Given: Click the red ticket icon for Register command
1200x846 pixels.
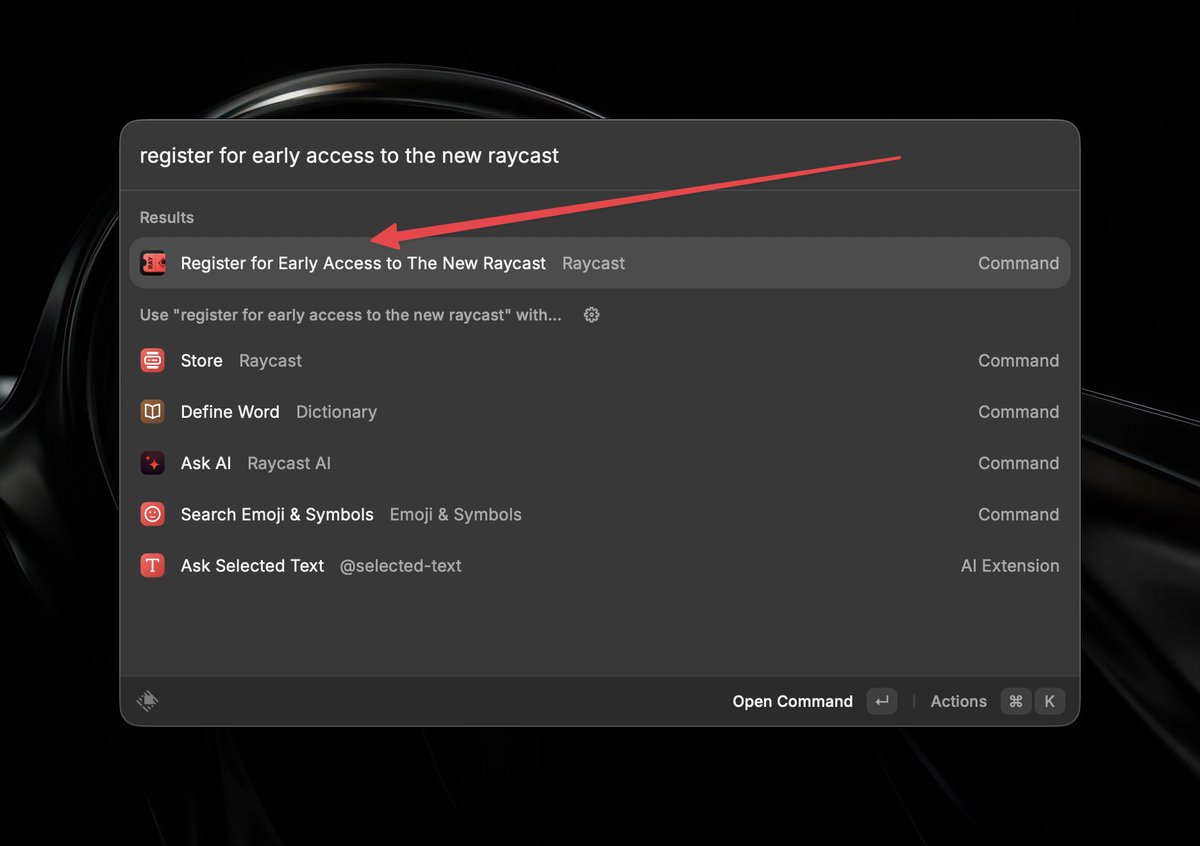Looking at the screenshot, I should click(152, 263).
